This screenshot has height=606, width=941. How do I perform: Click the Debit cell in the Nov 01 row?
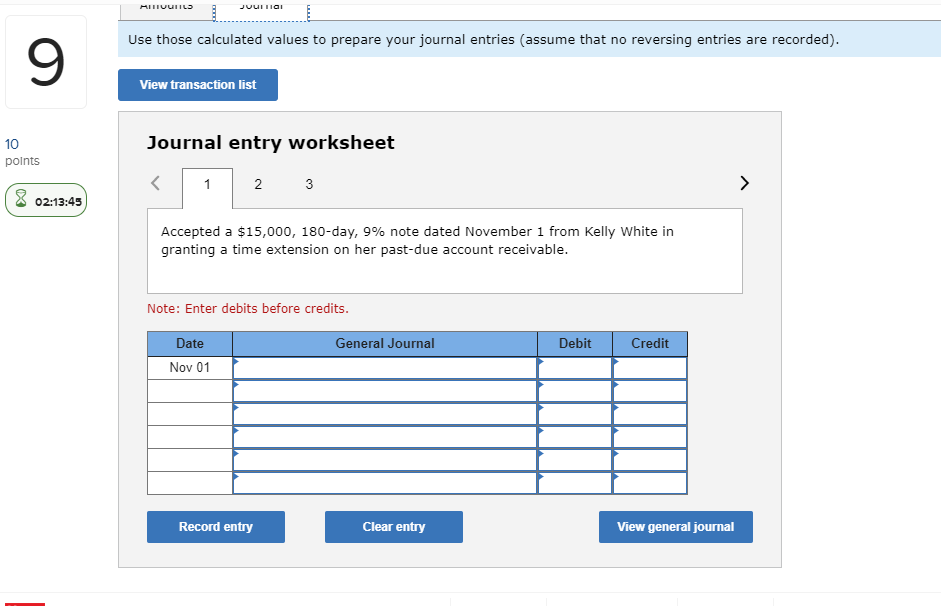575,368
